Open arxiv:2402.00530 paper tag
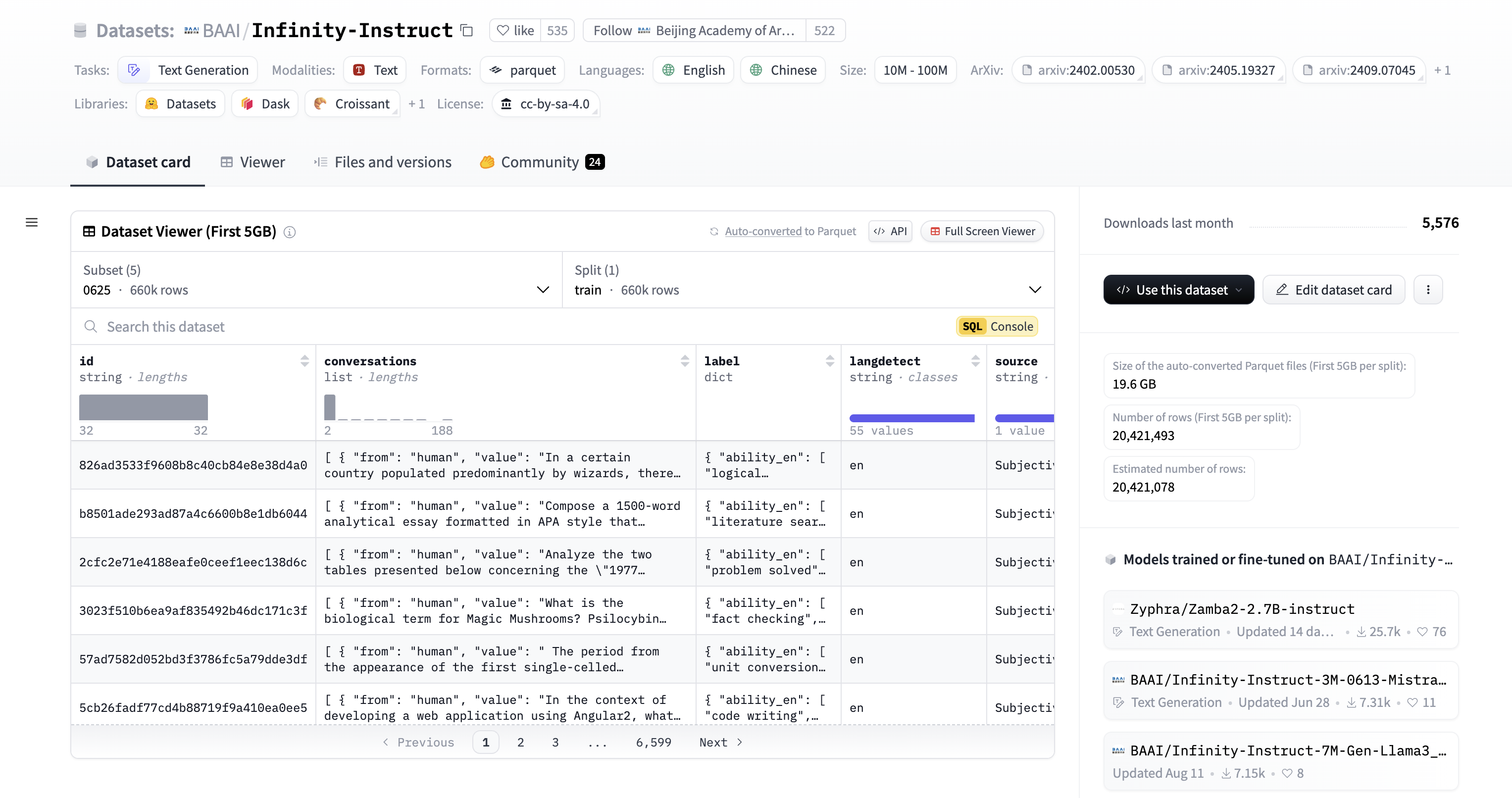1512x798 pixels. pyautogui.click(x=1078, y=70)
